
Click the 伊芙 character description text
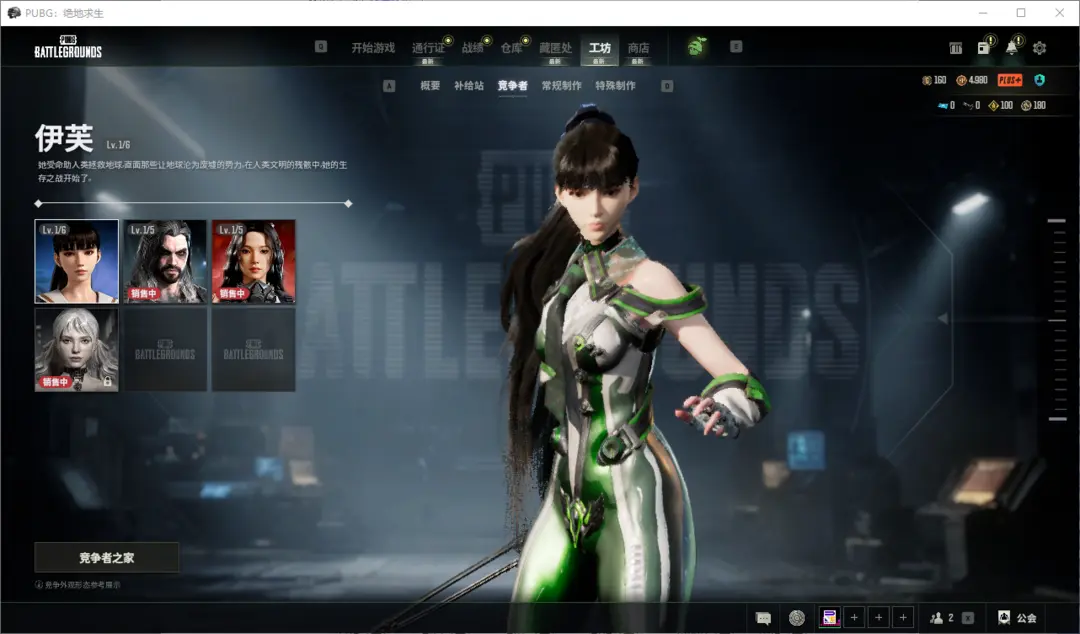coord(192,171)
